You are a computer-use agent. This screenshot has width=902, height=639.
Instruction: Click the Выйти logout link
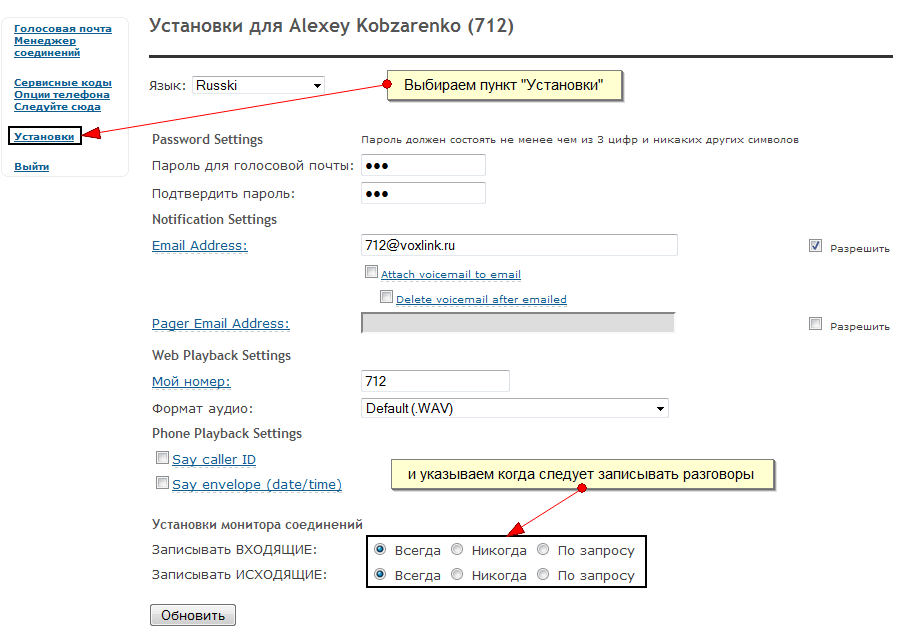pyautogui.click(x=31, y=167)
